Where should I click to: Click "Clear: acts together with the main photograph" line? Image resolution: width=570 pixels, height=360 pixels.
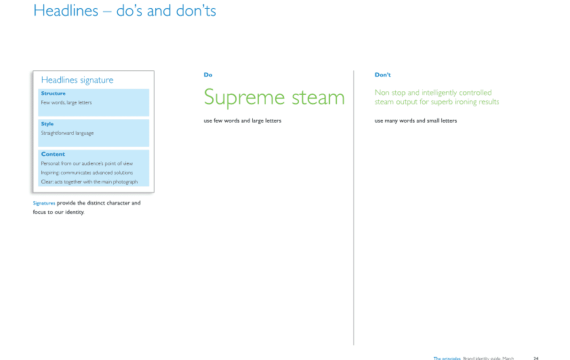coord(89,182)
